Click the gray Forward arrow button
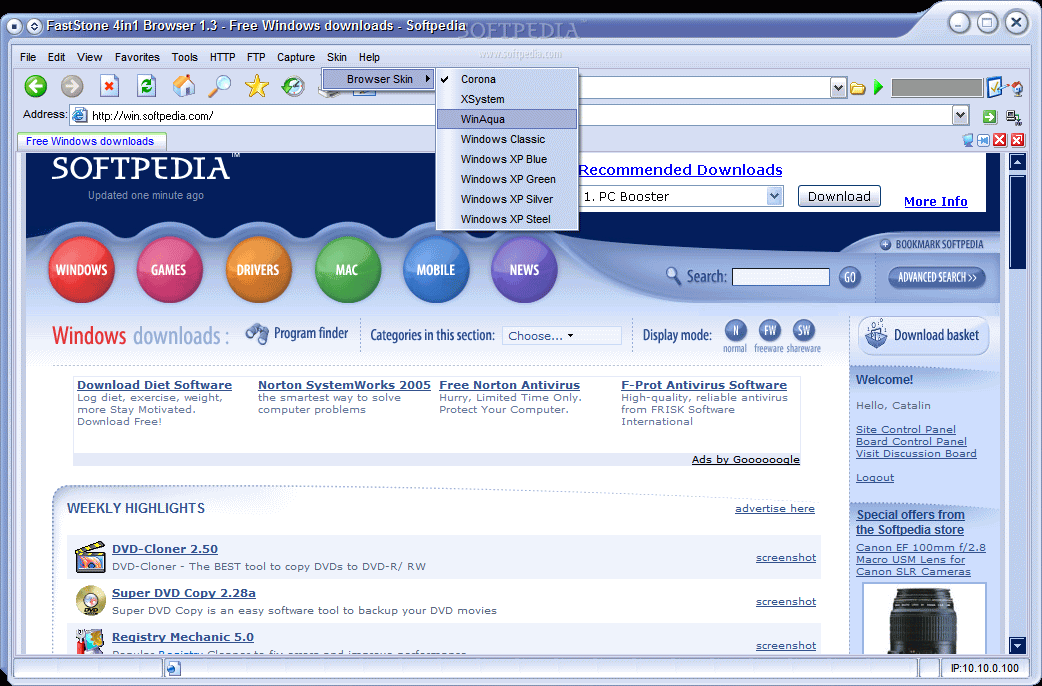The image size is (1042, 686). coord(72,86)
